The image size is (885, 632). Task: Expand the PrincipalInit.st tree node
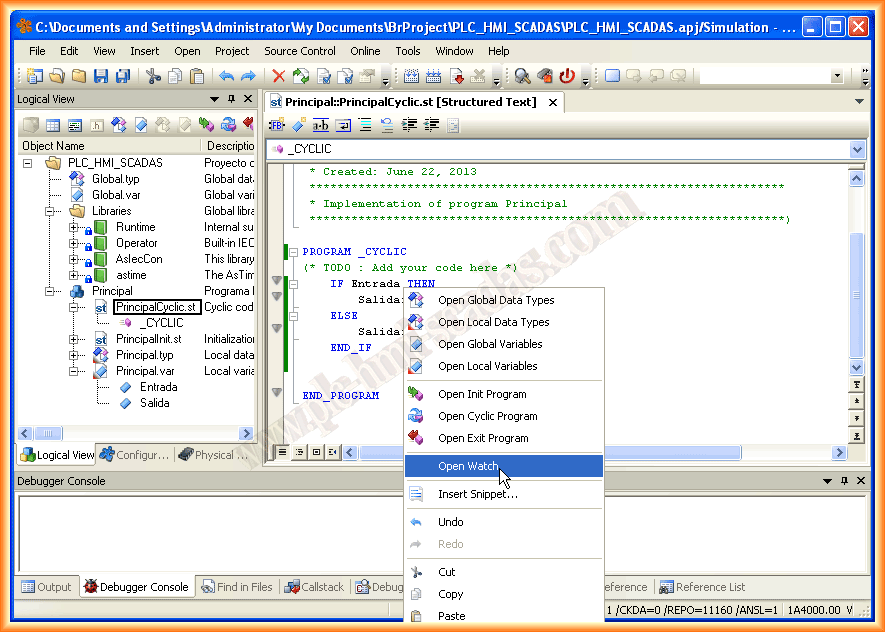pos(74,339)
